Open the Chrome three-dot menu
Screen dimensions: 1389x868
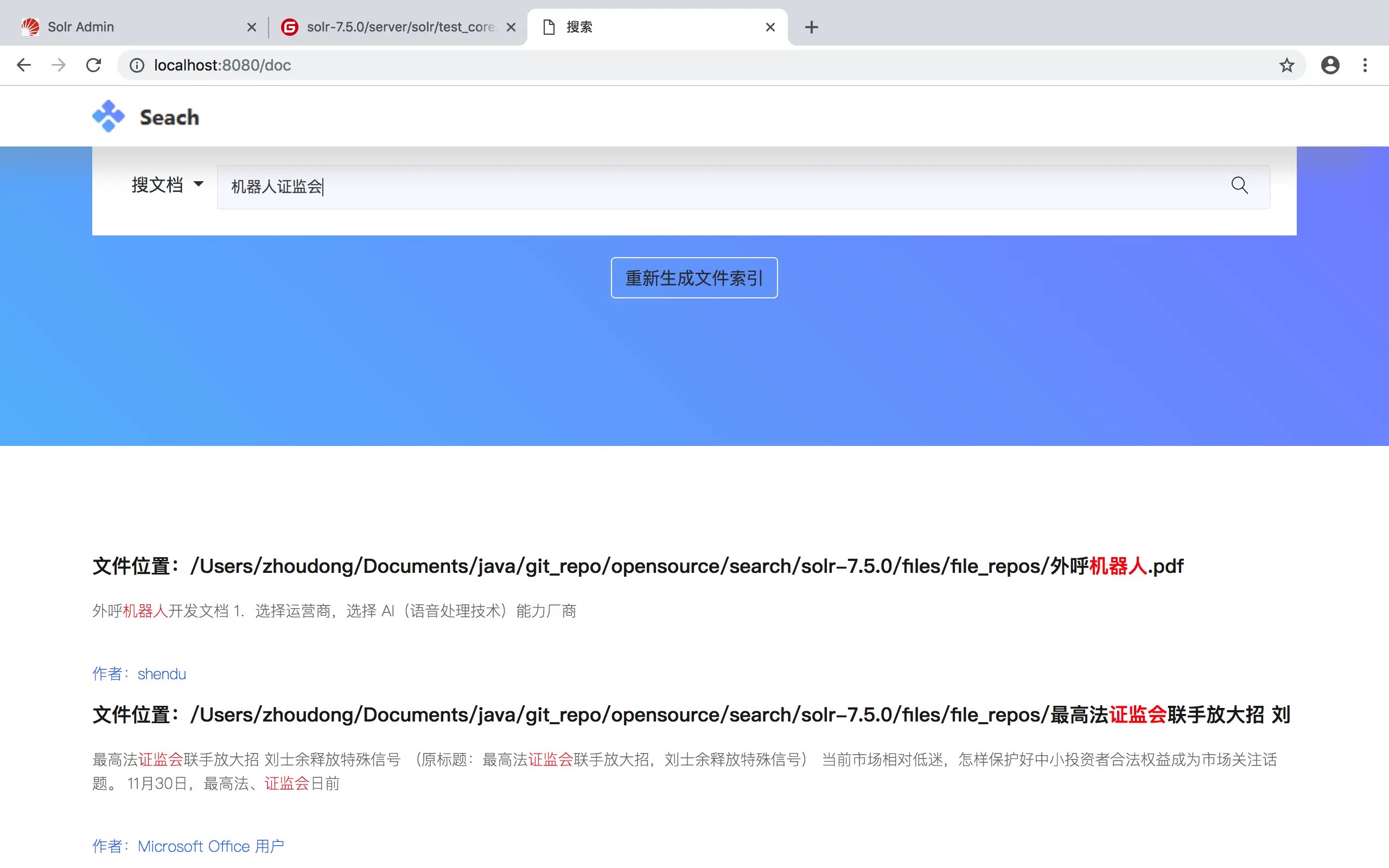pyautogui.click(x=1365, y=66)
